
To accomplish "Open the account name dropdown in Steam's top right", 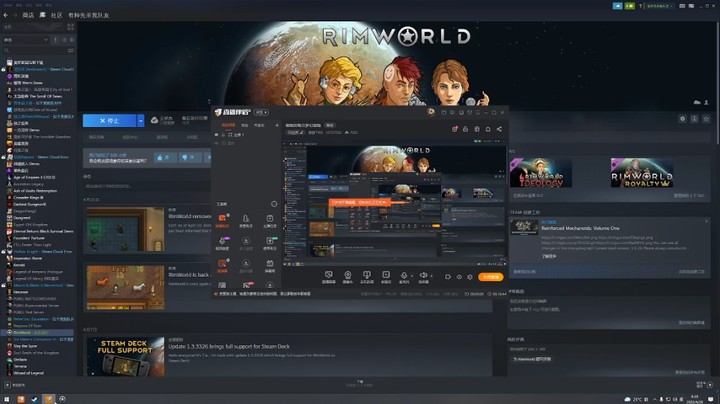I will (x=659, y=6).
